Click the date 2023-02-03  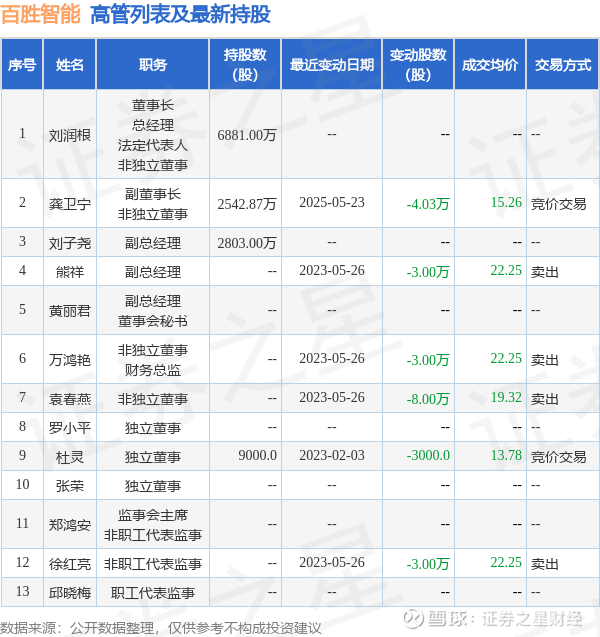pos(332,455)
